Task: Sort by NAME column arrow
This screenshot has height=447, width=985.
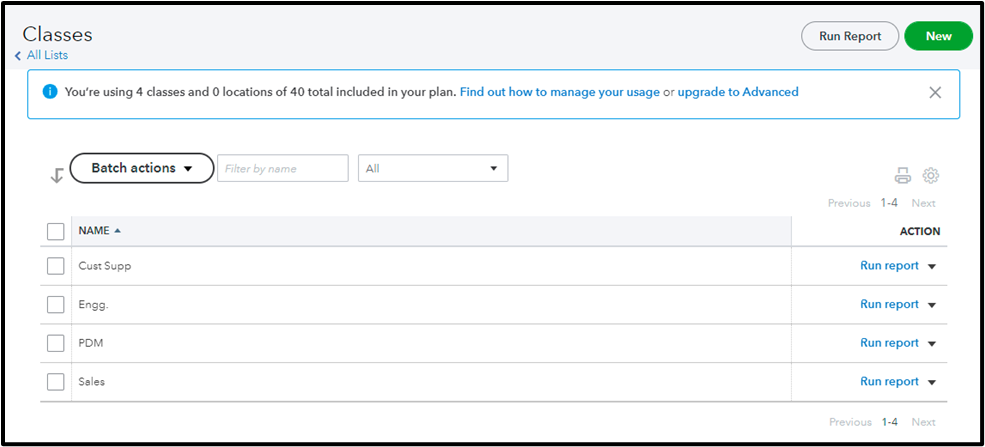Action: [117, 231]
